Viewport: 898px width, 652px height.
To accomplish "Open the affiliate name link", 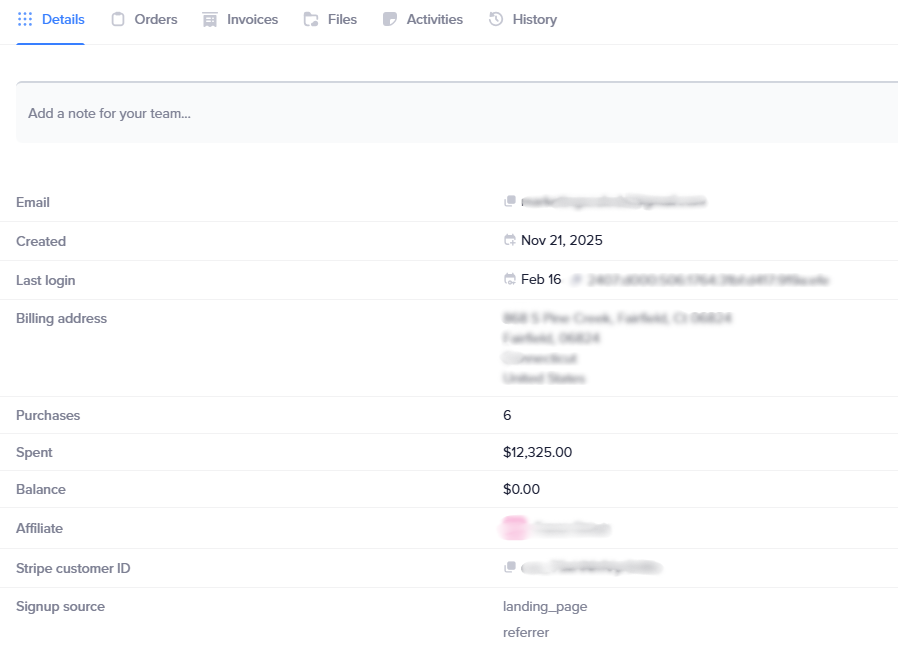I will click(571, 528).
